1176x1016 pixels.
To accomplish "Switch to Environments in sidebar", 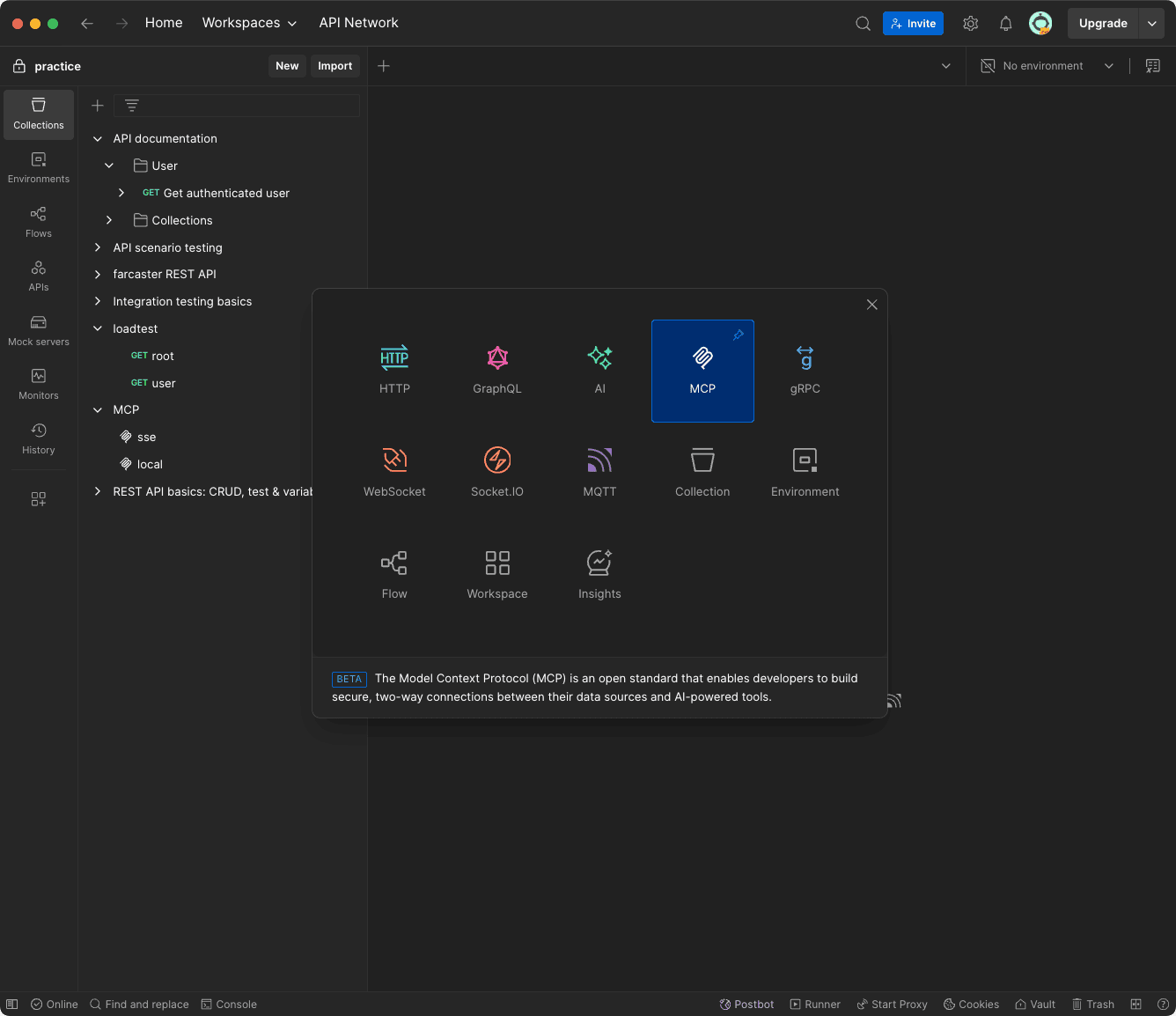I will [x=39, y=168].
